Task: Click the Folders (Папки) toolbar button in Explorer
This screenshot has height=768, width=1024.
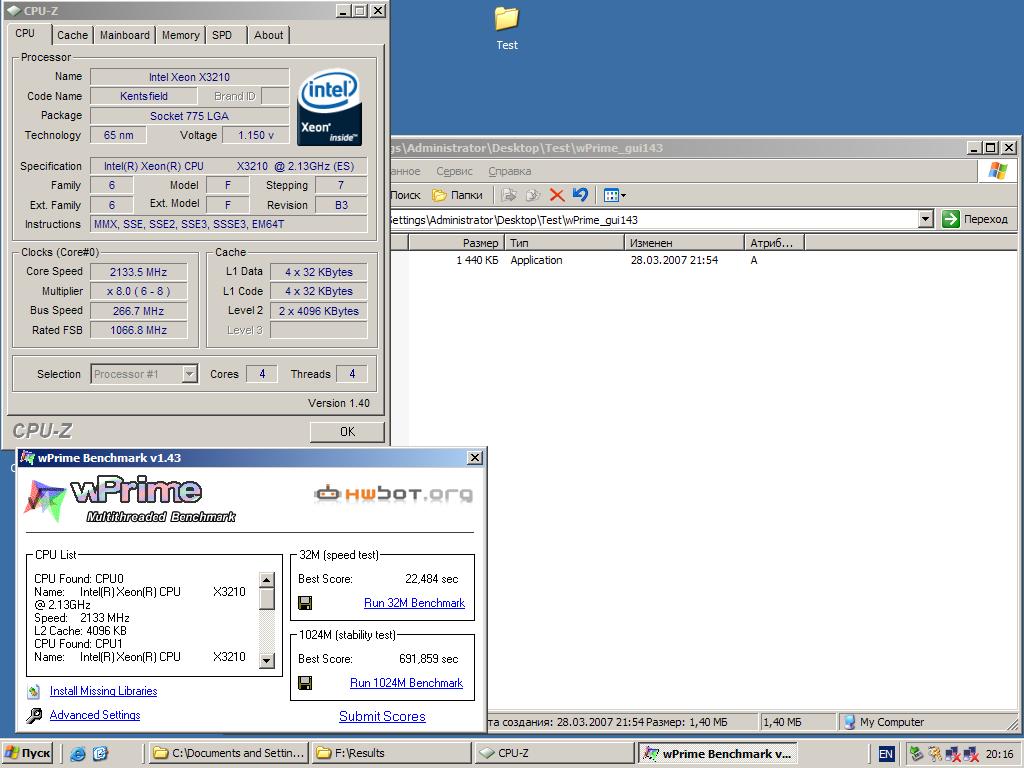Action: pyautogui.click(x=457, y=195)
